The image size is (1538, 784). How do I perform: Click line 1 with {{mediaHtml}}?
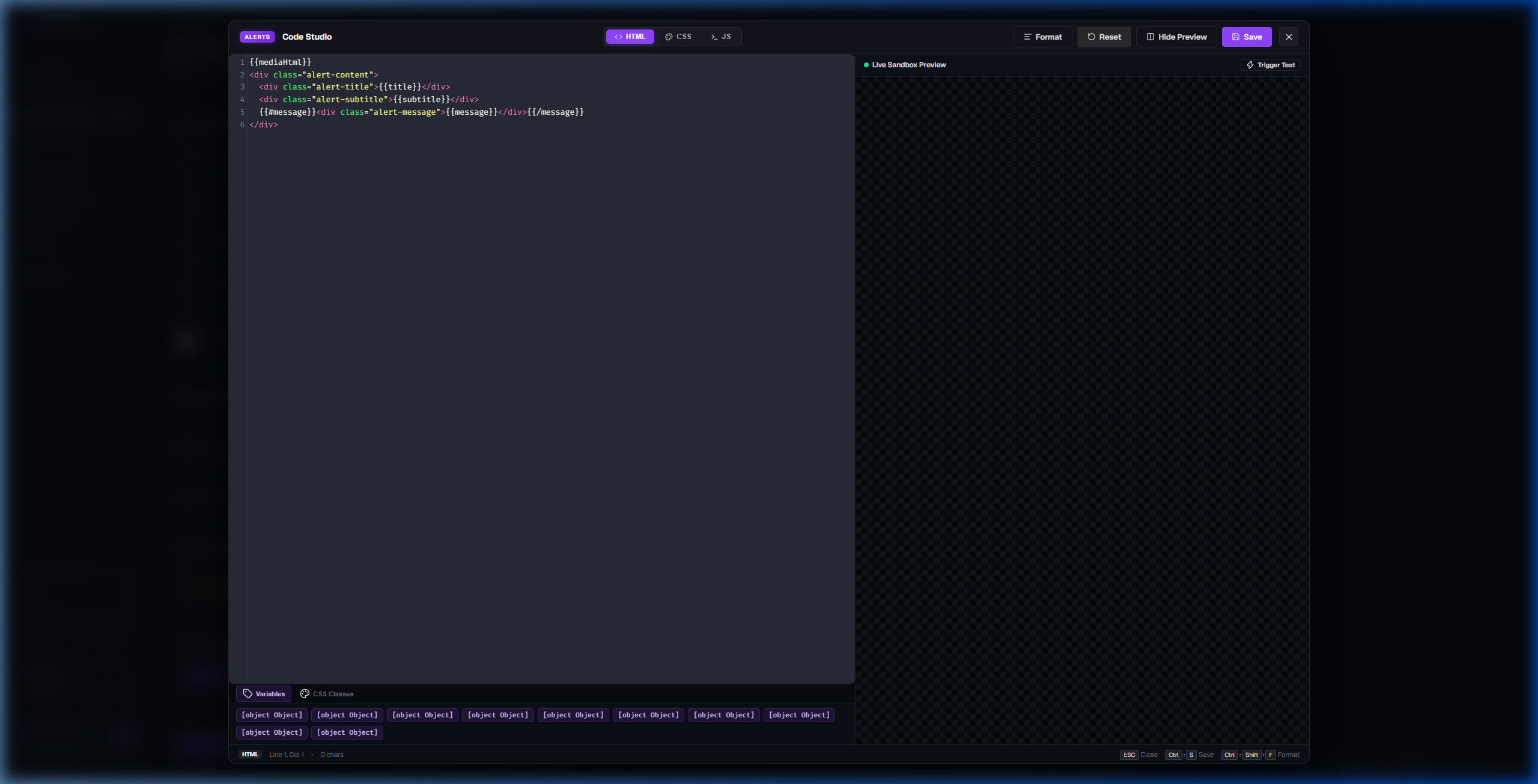[x=281, y=62]
